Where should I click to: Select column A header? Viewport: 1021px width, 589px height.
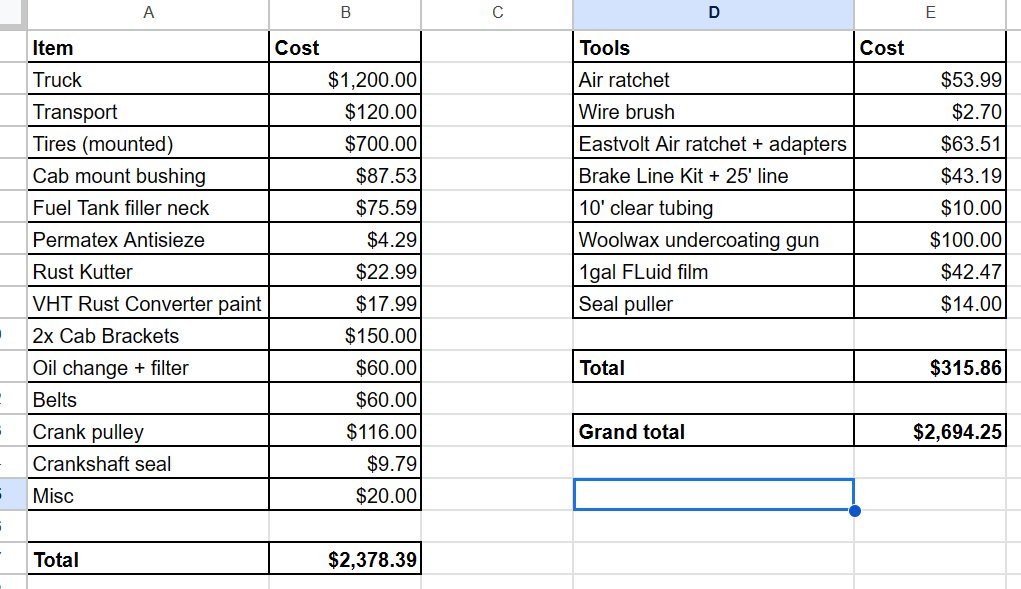[148, 13]
